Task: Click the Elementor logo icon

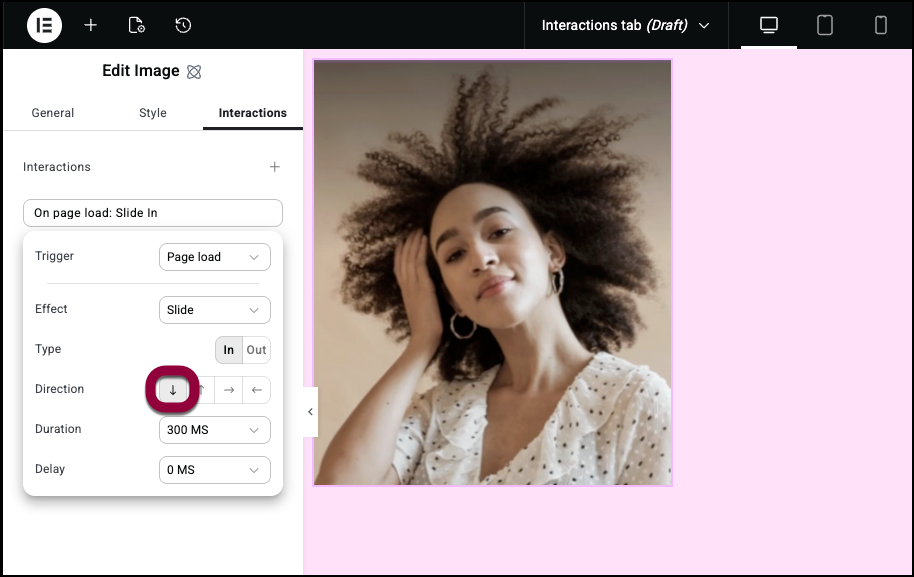Action: (44, 25)
